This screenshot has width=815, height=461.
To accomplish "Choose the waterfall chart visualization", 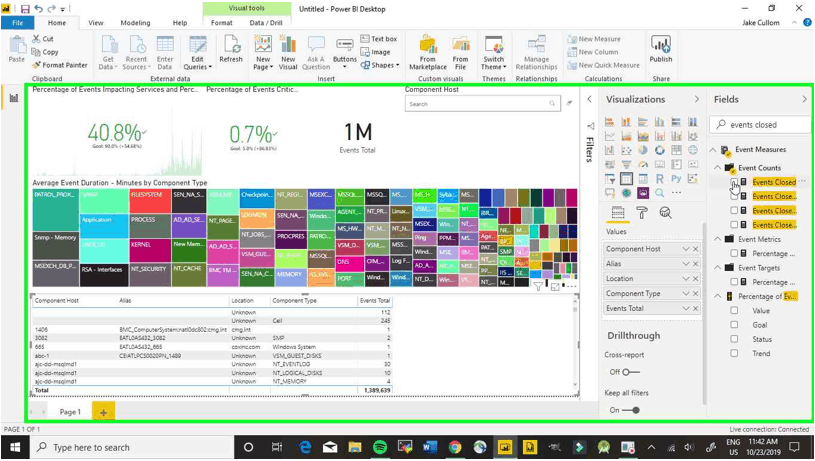I will pyautogui.click(x=609, y=150).
